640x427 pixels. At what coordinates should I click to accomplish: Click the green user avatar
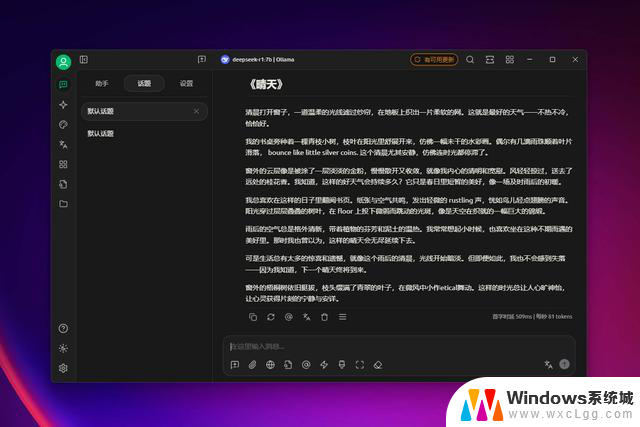point(63,62)
